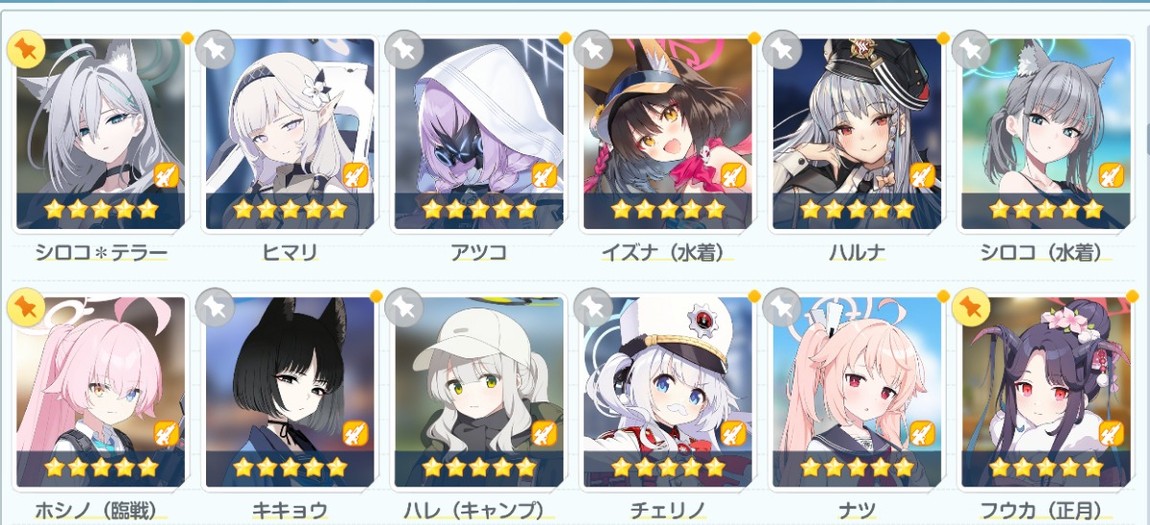Click the attack-type badge on ナツ portrait
This screenshot has height=525, width=1150.
point(922,433)
